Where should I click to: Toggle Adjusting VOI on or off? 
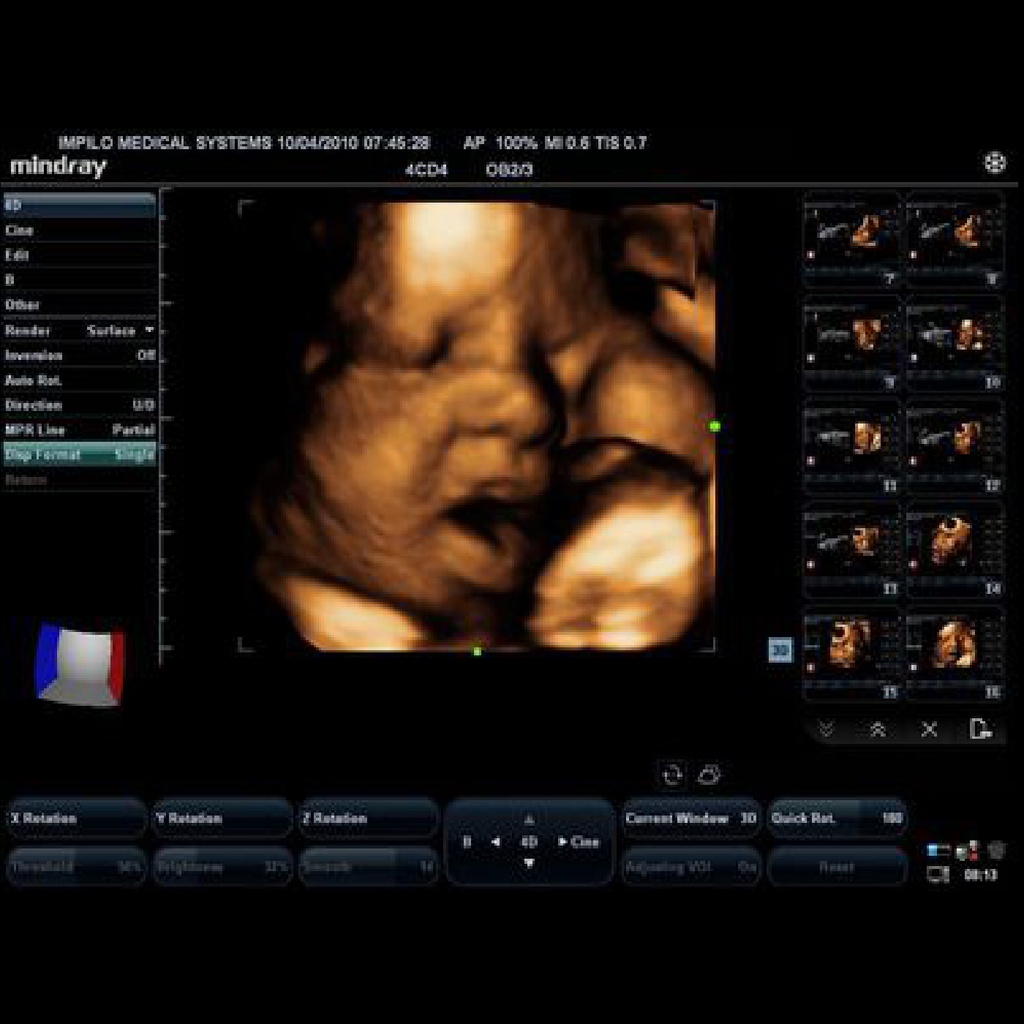(691, 867)
